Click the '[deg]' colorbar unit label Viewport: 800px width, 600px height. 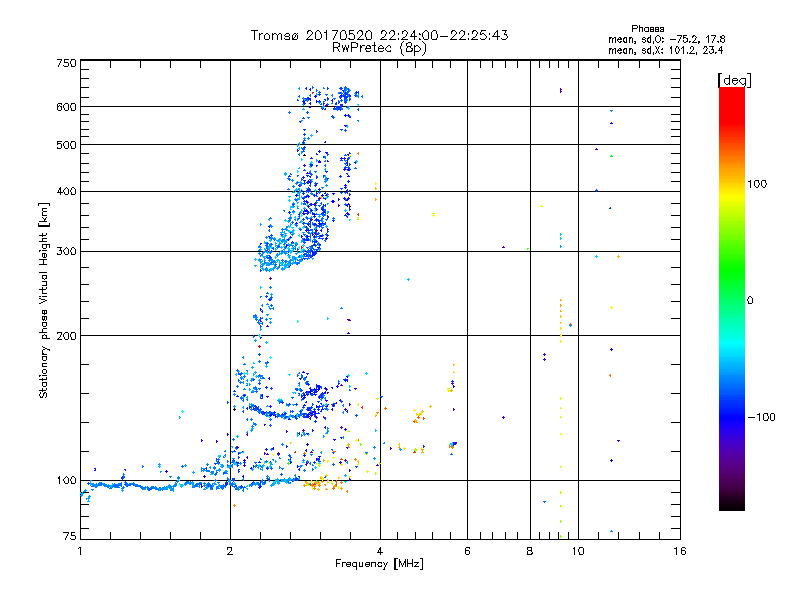[734, 80]
